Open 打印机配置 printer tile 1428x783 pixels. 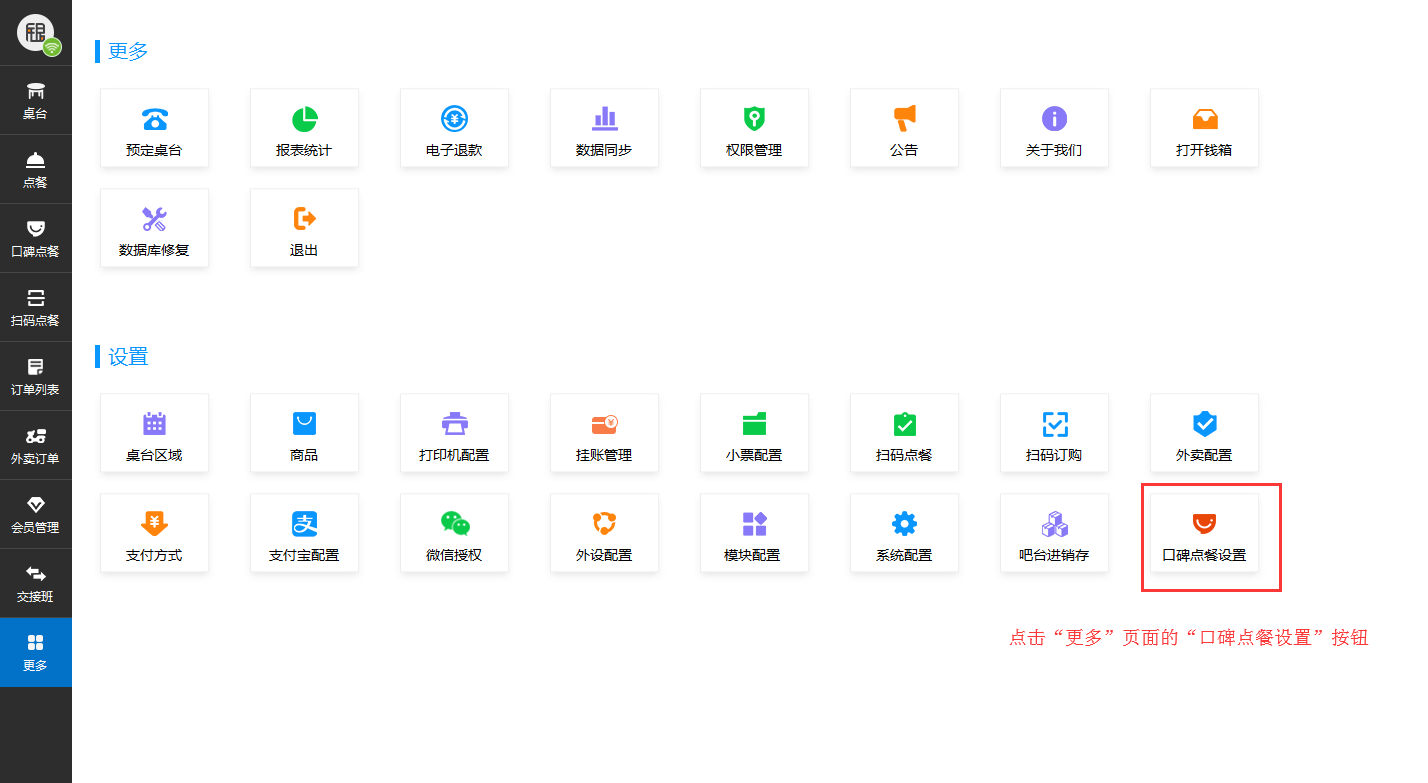tap(454, 433)
